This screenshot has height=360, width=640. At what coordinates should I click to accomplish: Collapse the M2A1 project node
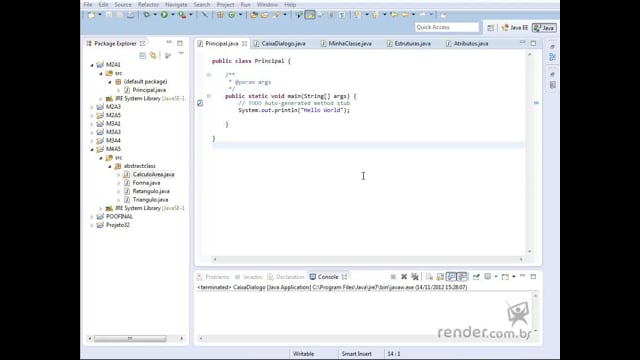point(92,65)
